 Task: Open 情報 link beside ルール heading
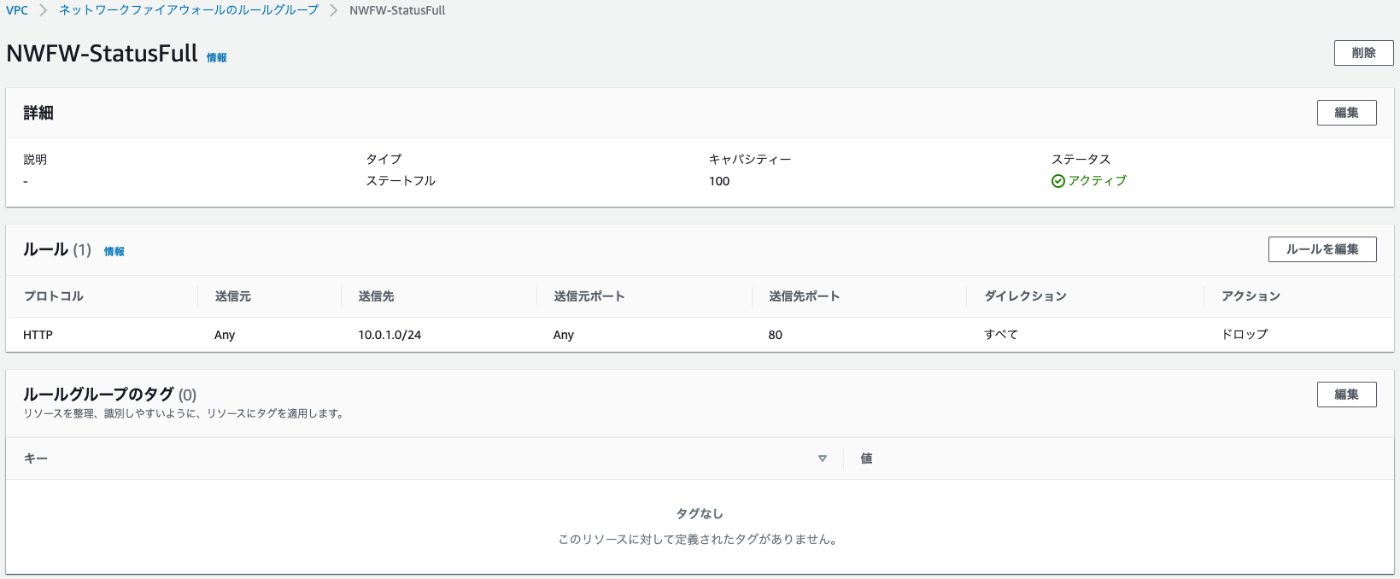click(114, 251)
